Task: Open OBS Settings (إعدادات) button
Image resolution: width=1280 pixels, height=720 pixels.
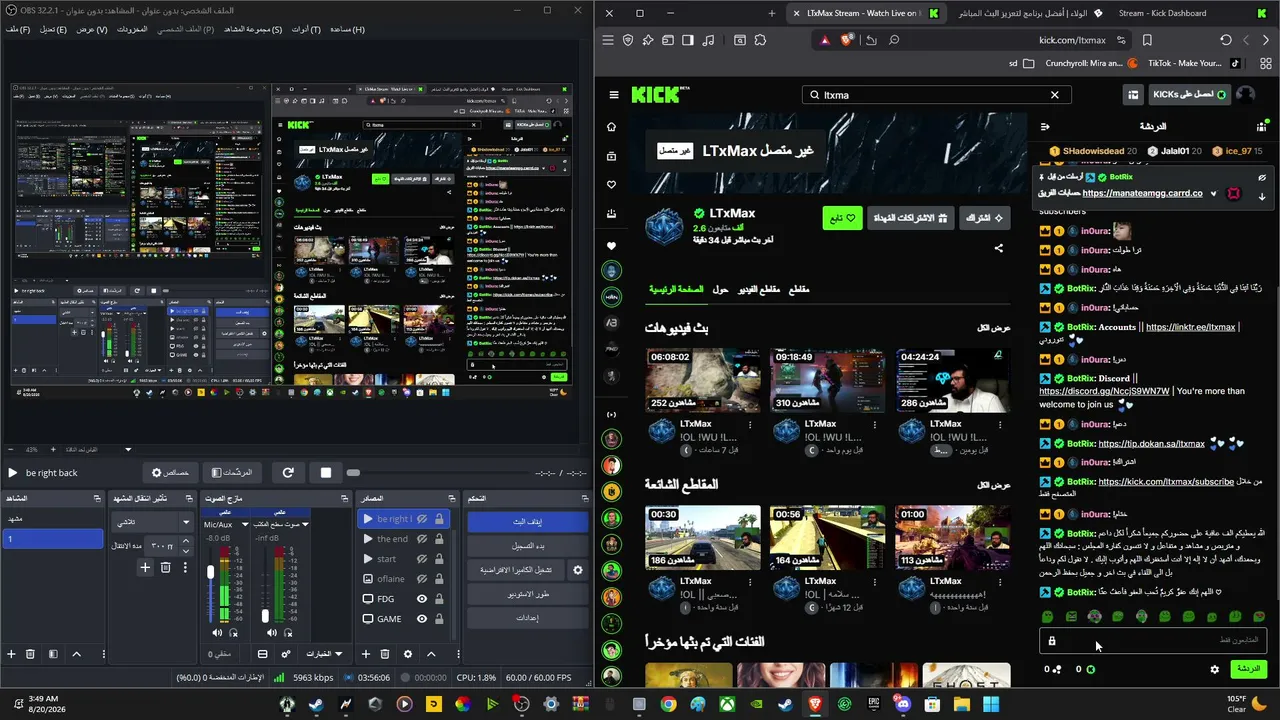Action: (x=527, y=618)
